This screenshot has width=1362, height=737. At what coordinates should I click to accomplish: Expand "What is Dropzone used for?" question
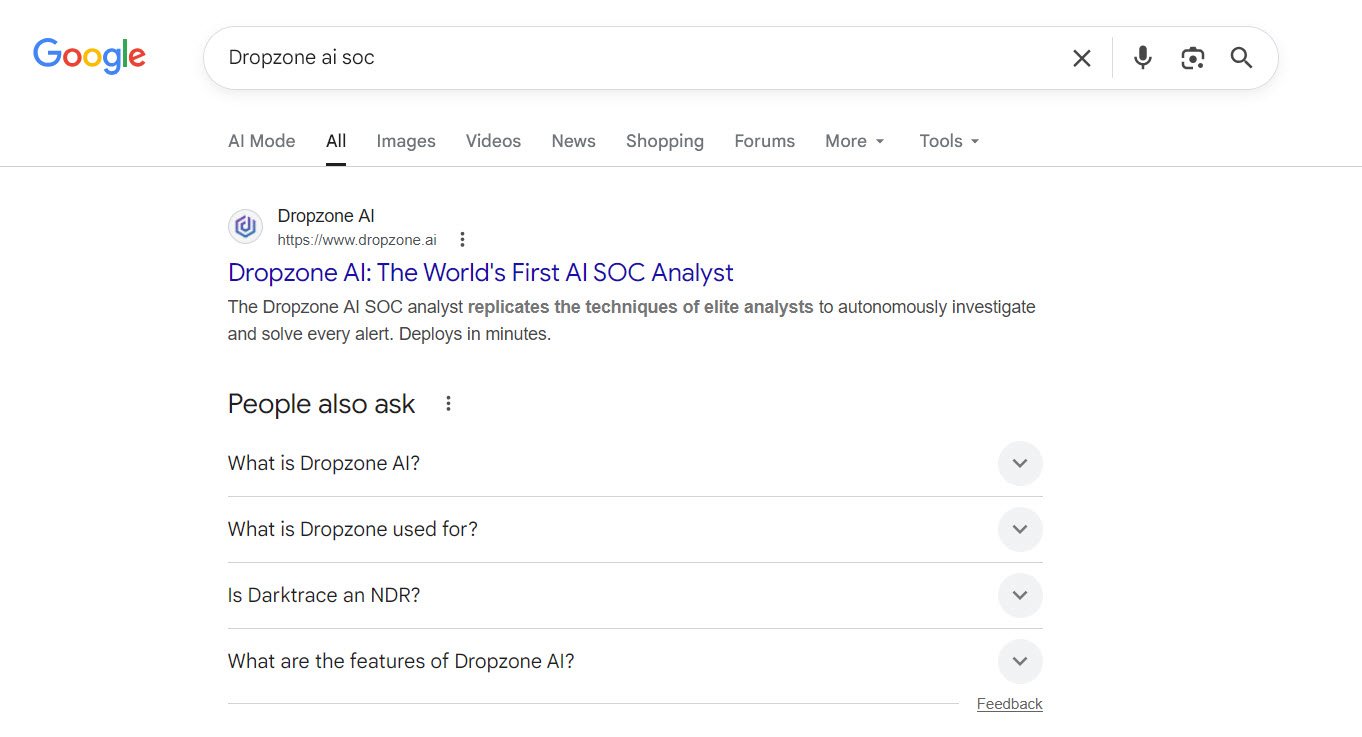tap(1019, 530)
